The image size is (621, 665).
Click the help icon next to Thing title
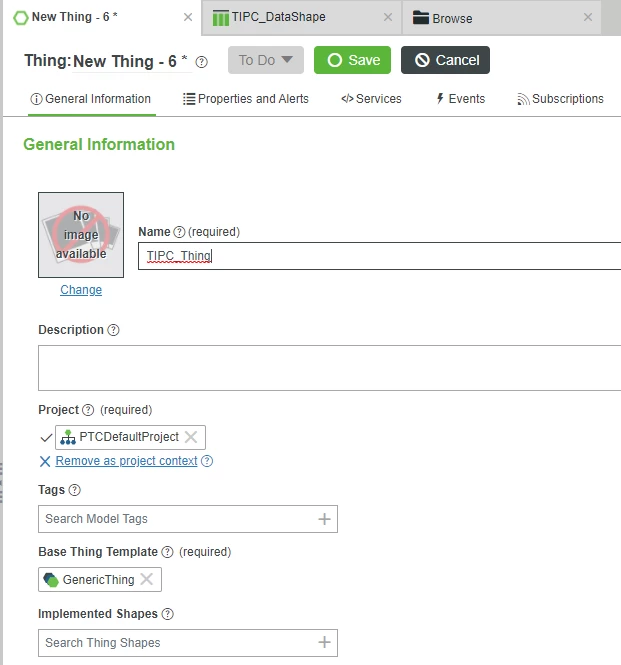201,62
